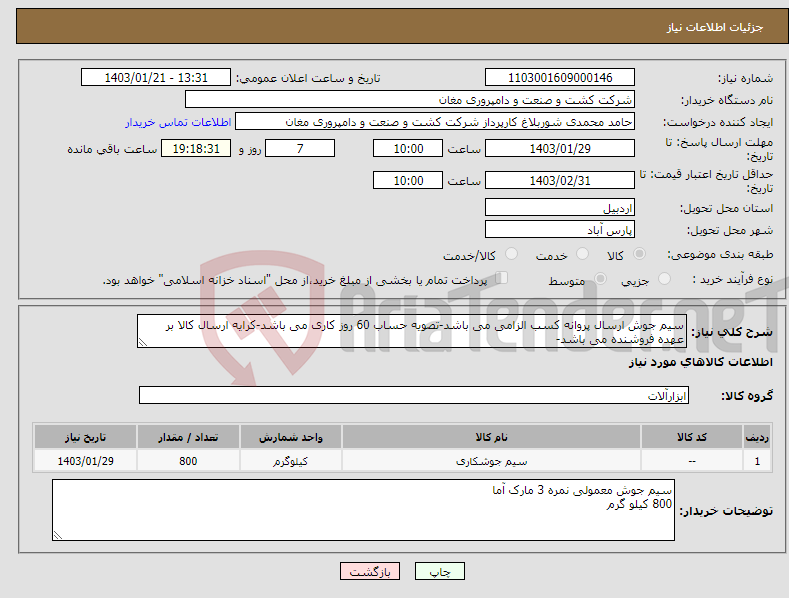Click the response deadline time 10:00 field
The height and width of the screenshot is (598, 789).
click(408, 148)
